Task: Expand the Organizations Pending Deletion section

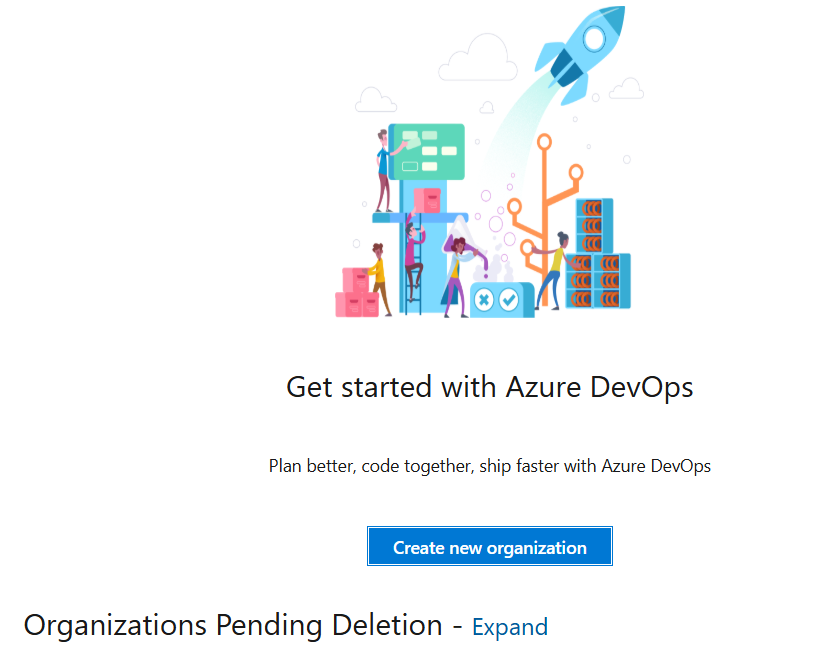Action: point(509,627)
